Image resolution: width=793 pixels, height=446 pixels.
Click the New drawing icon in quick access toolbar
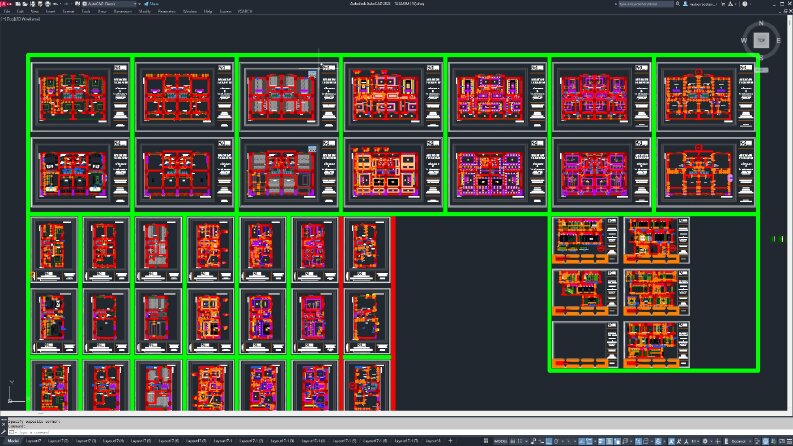click(18, 4)
